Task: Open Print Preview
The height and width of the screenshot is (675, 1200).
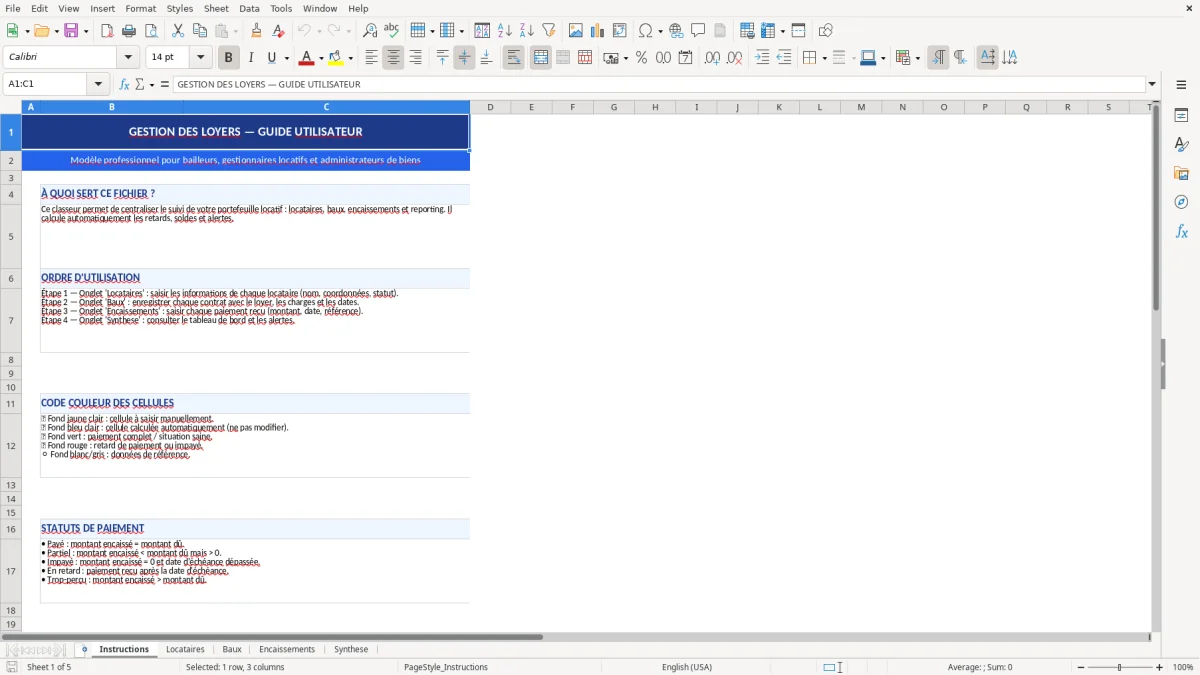Action: (151, 31)
